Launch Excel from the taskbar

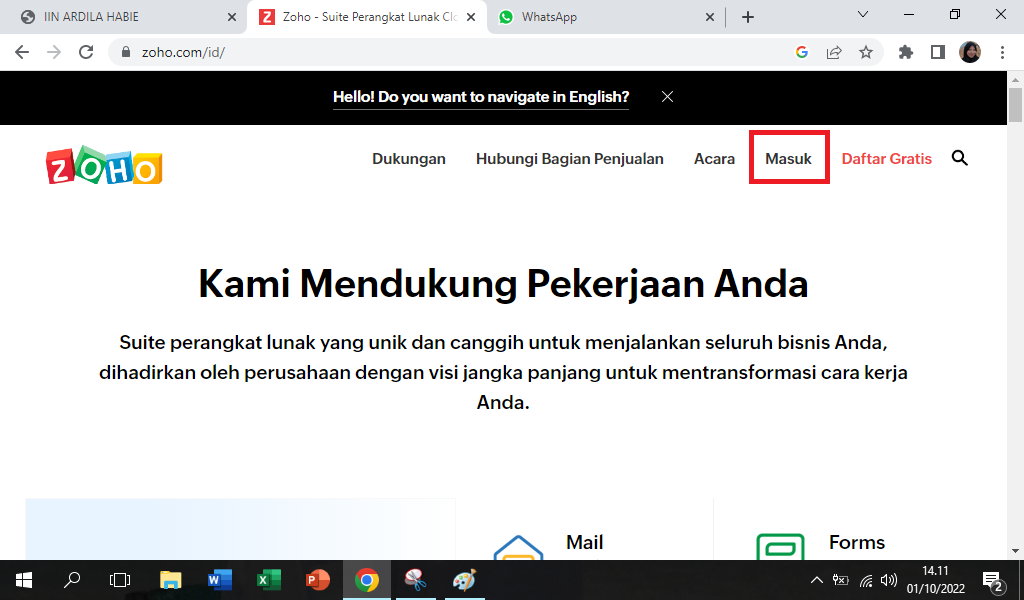(x=268, y=580)
